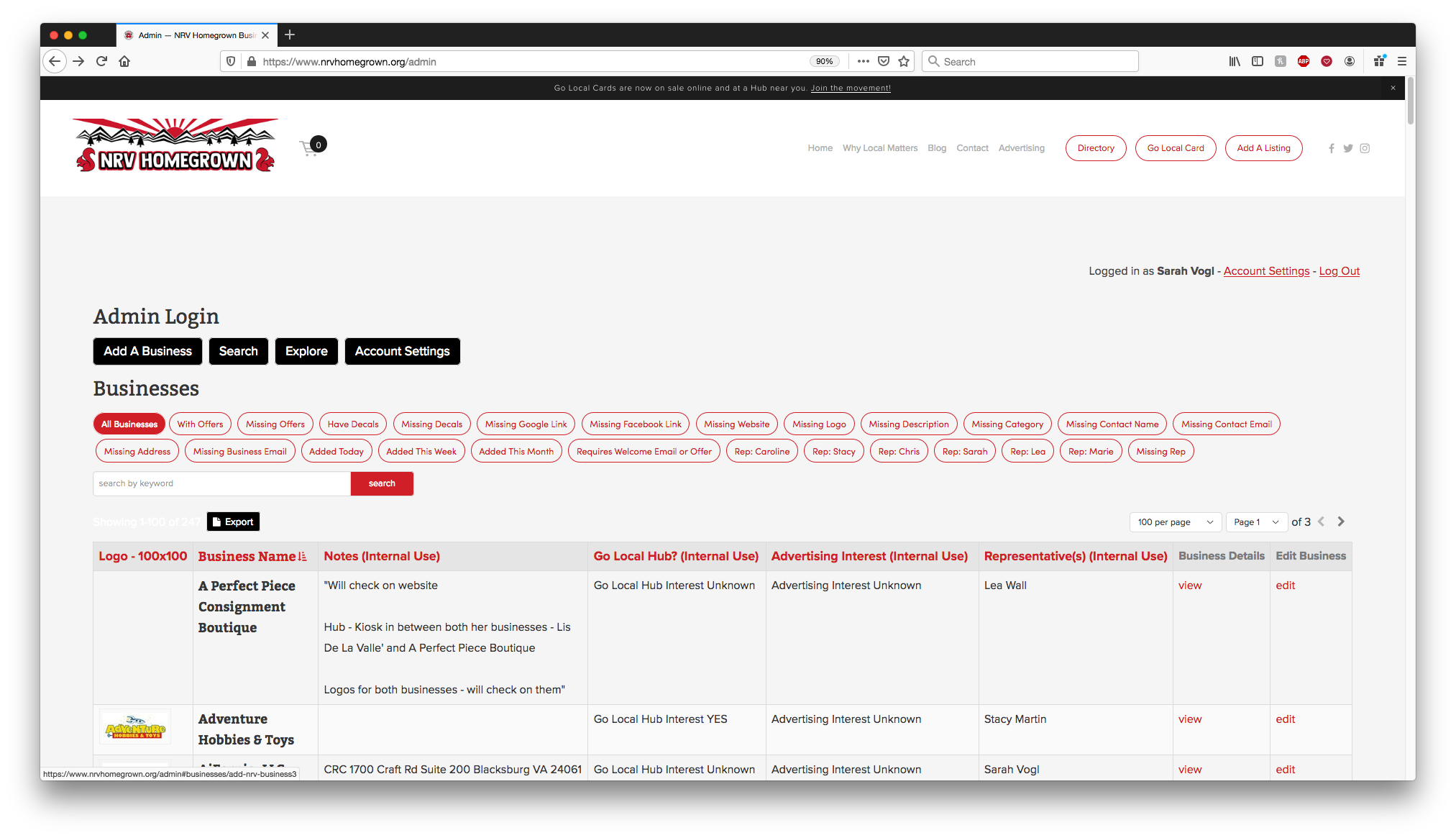Go back with the browser back arrow

pyautogui.click(x=55, y=62)
